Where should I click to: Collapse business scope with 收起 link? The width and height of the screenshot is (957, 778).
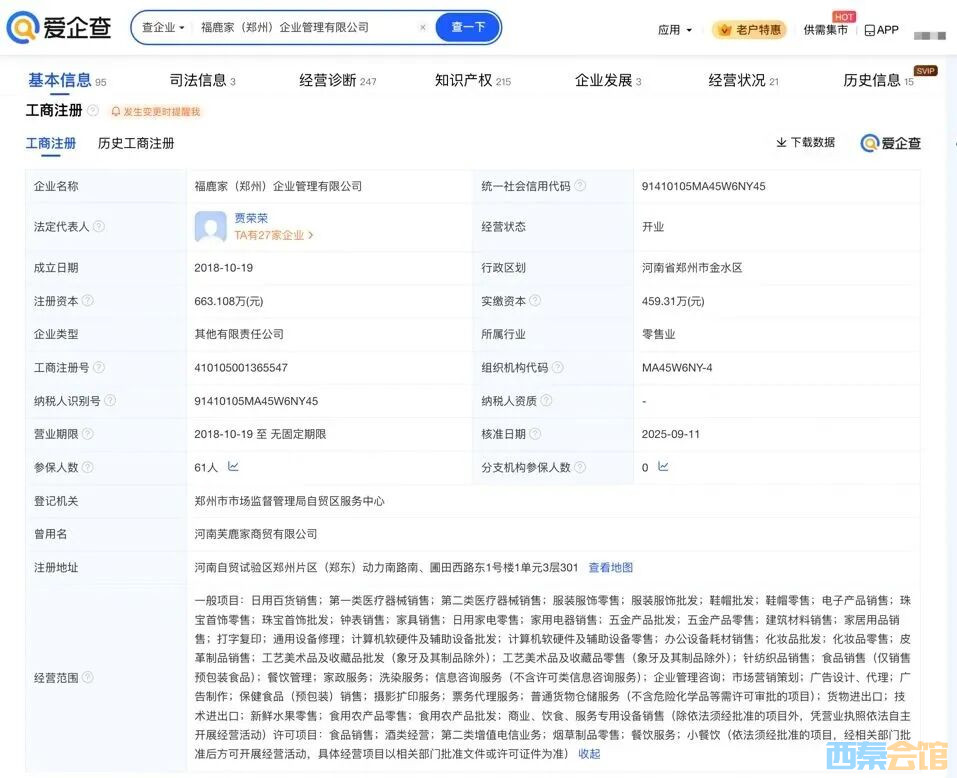589,754
